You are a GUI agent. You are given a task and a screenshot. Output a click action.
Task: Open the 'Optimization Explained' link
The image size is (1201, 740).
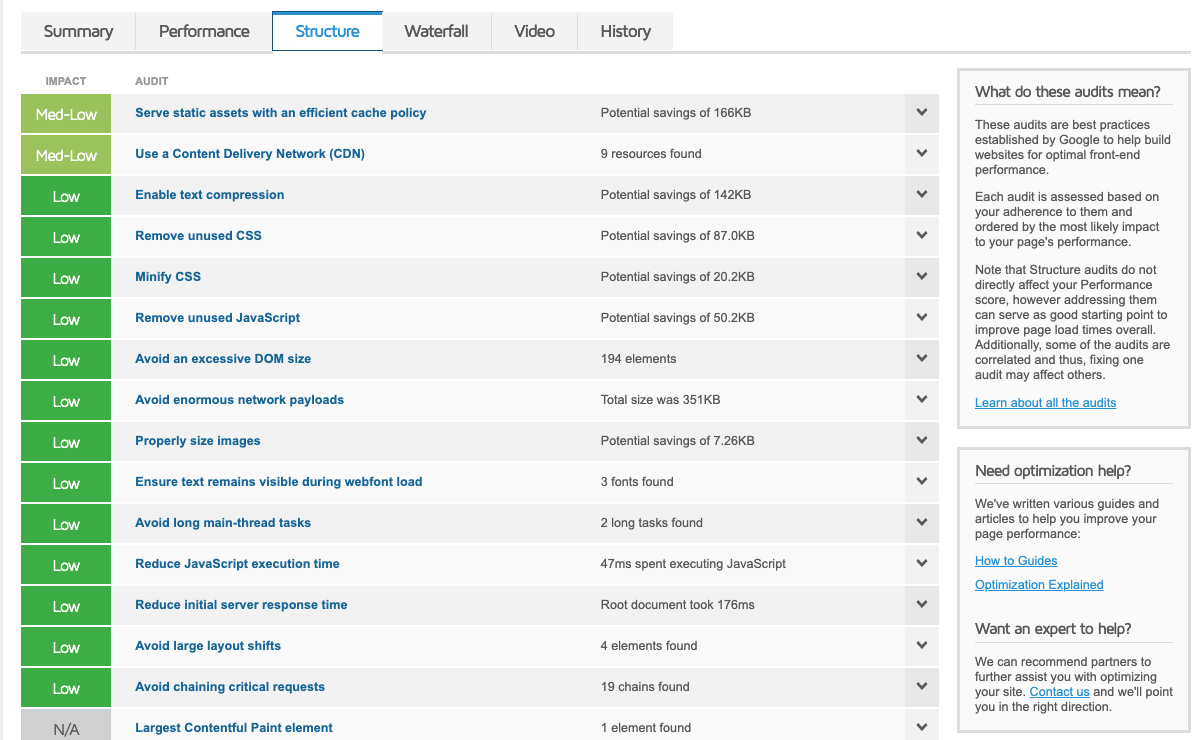click(x=1039, y=585)
